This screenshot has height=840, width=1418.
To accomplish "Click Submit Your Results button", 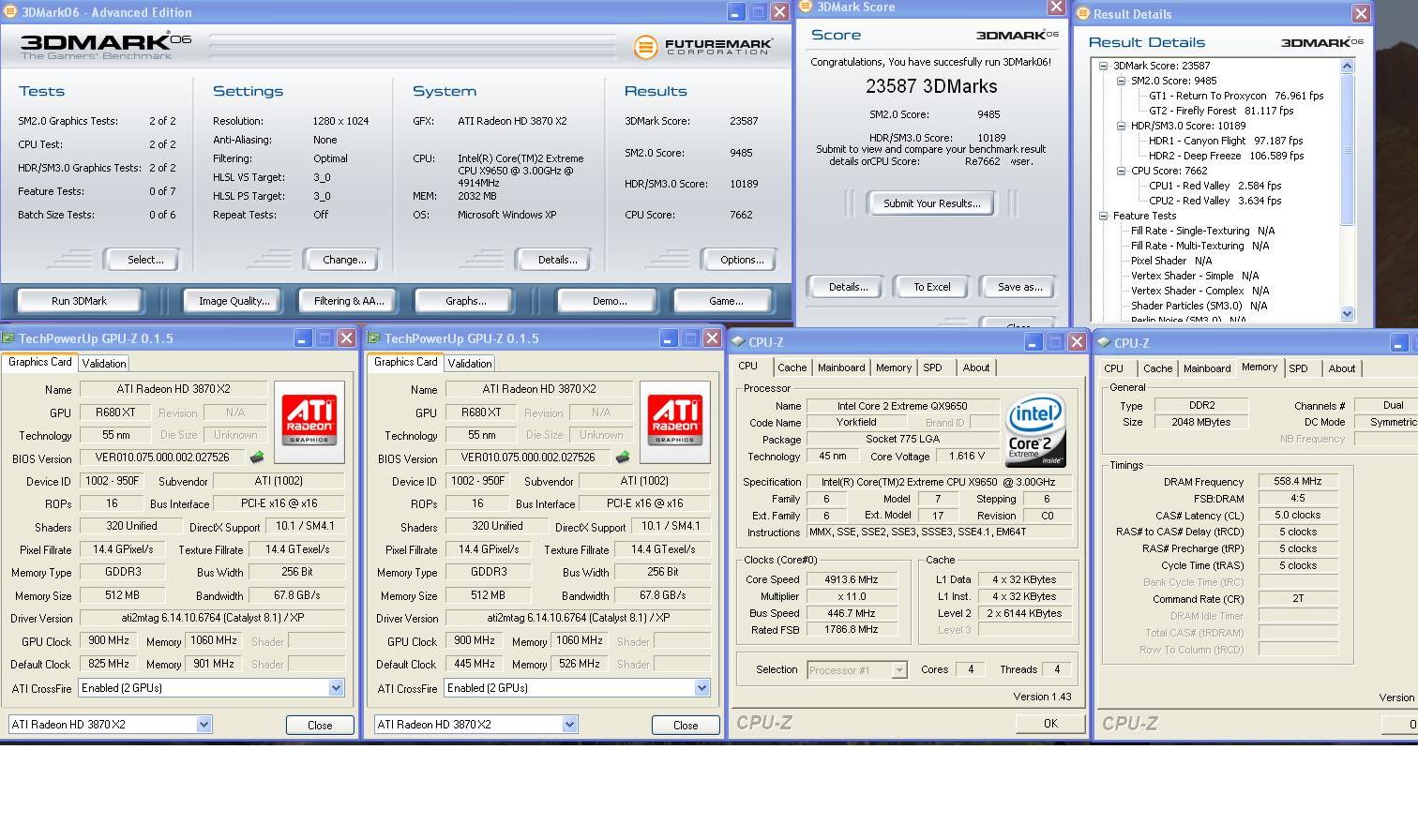I will click(932, 203).
